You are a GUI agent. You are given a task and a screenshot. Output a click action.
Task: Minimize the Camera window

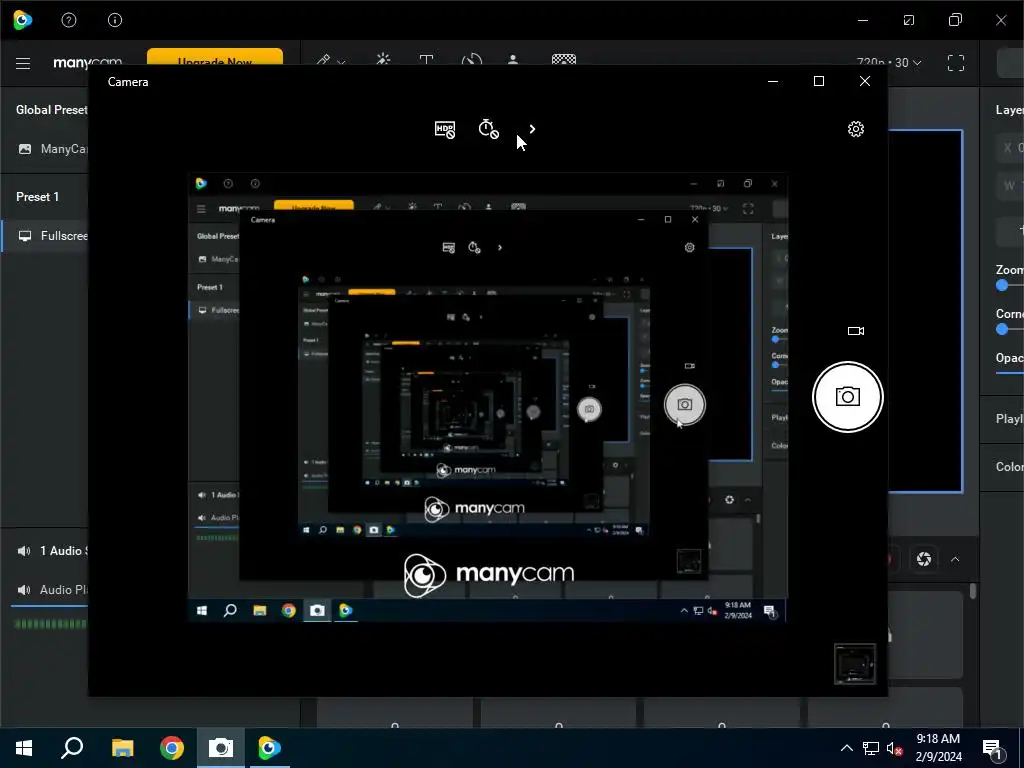[x=773, y=81]
